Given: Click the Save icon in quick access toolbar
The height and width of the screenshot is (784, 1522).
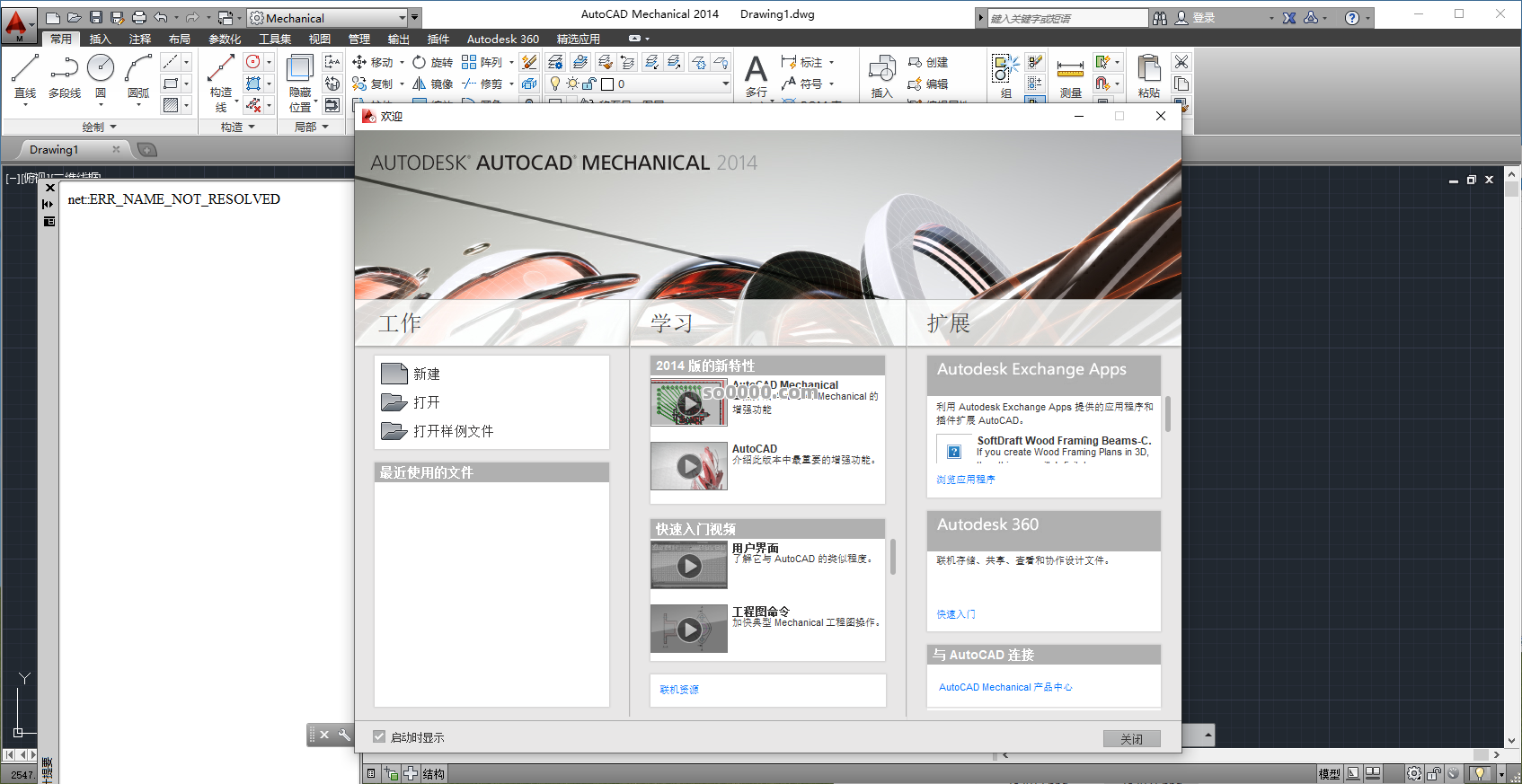Looking at the screenshot, I should point(96,18).
